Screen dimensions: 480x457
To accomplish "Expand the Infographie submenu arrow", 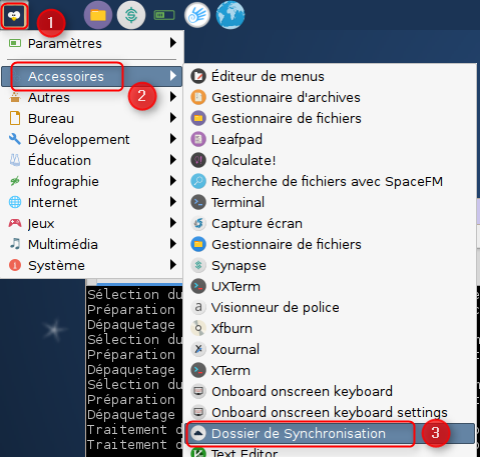I will (173, 181).
